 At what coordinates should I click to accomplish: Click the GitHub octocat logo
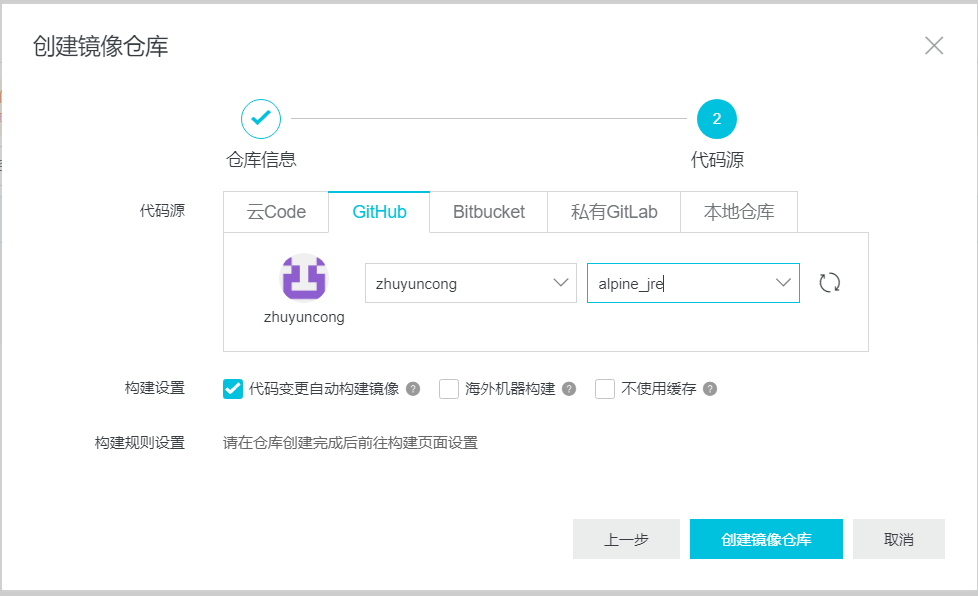(x=304, y=279)
